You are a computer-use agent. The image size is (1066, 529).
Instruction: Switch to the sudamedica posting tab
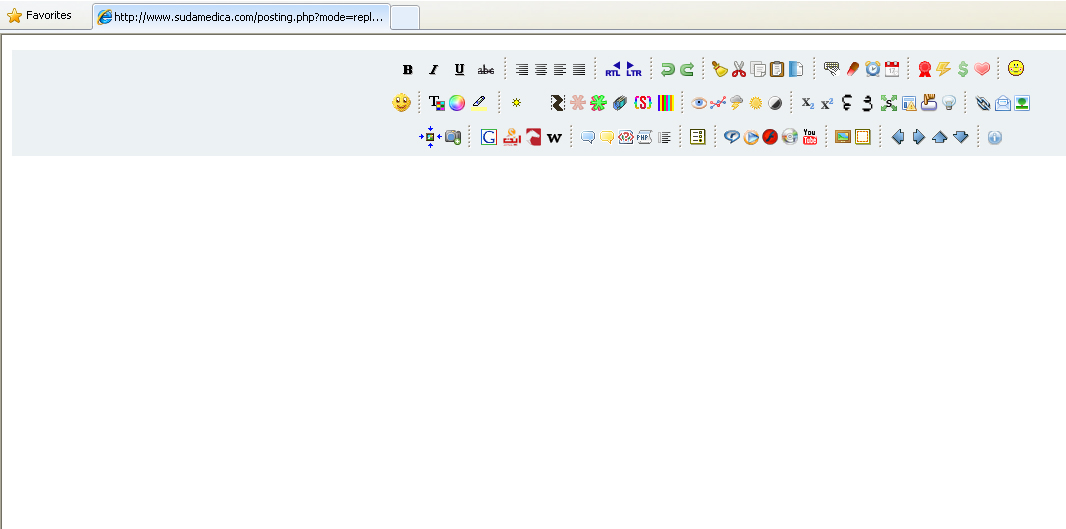pyautogui.click(x=240, y=17)
